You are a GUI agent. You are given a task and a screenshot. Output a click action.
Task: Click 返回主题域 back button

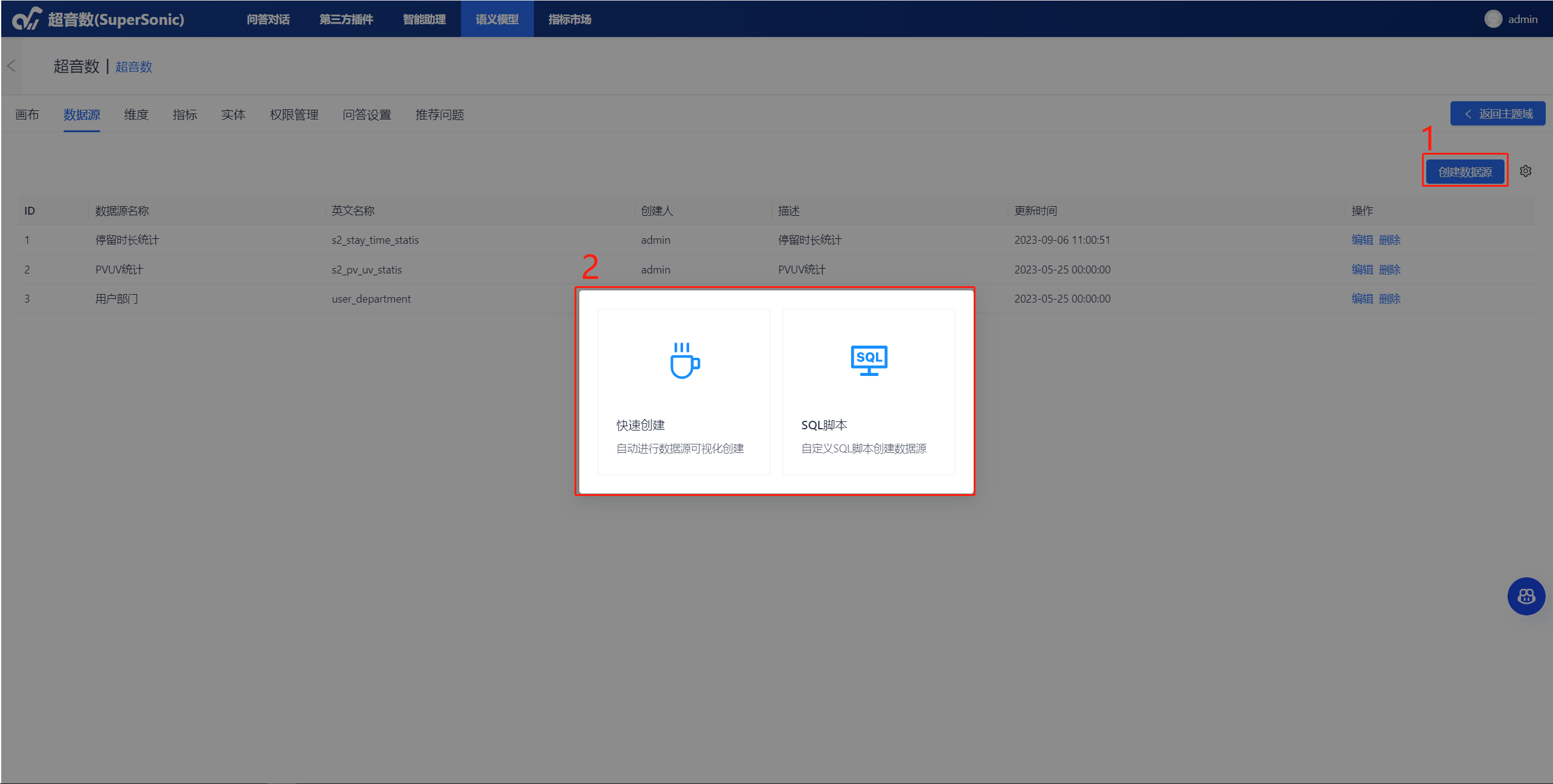pos(1498,114)
